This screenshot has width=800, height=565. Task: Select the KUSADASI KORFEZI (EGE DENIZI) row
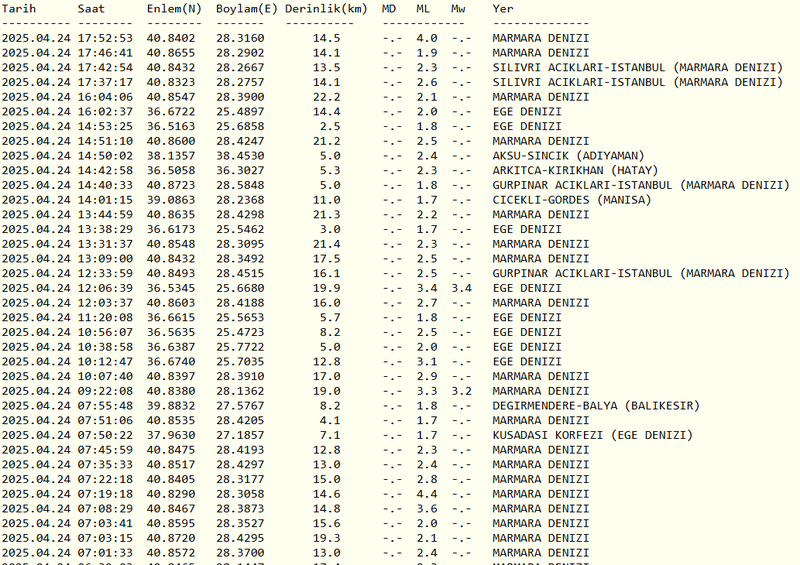tap(592, 435)
